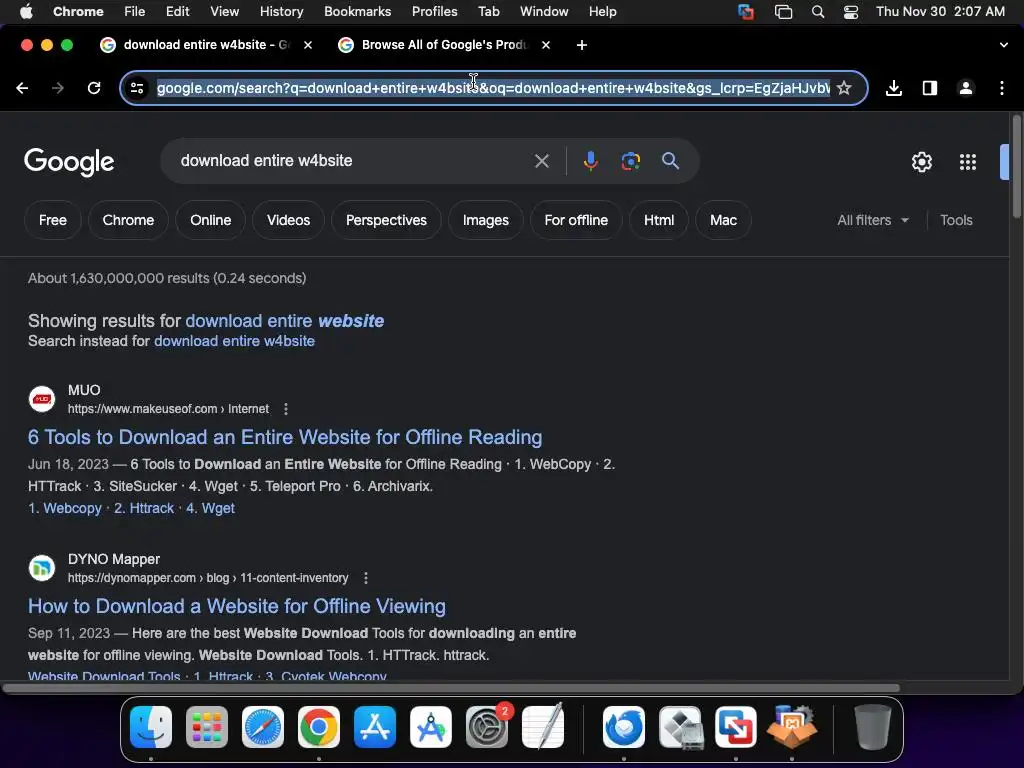This screenshot has height=768, width=1024.
Task: Reload the current page
Action: (94, 88)
